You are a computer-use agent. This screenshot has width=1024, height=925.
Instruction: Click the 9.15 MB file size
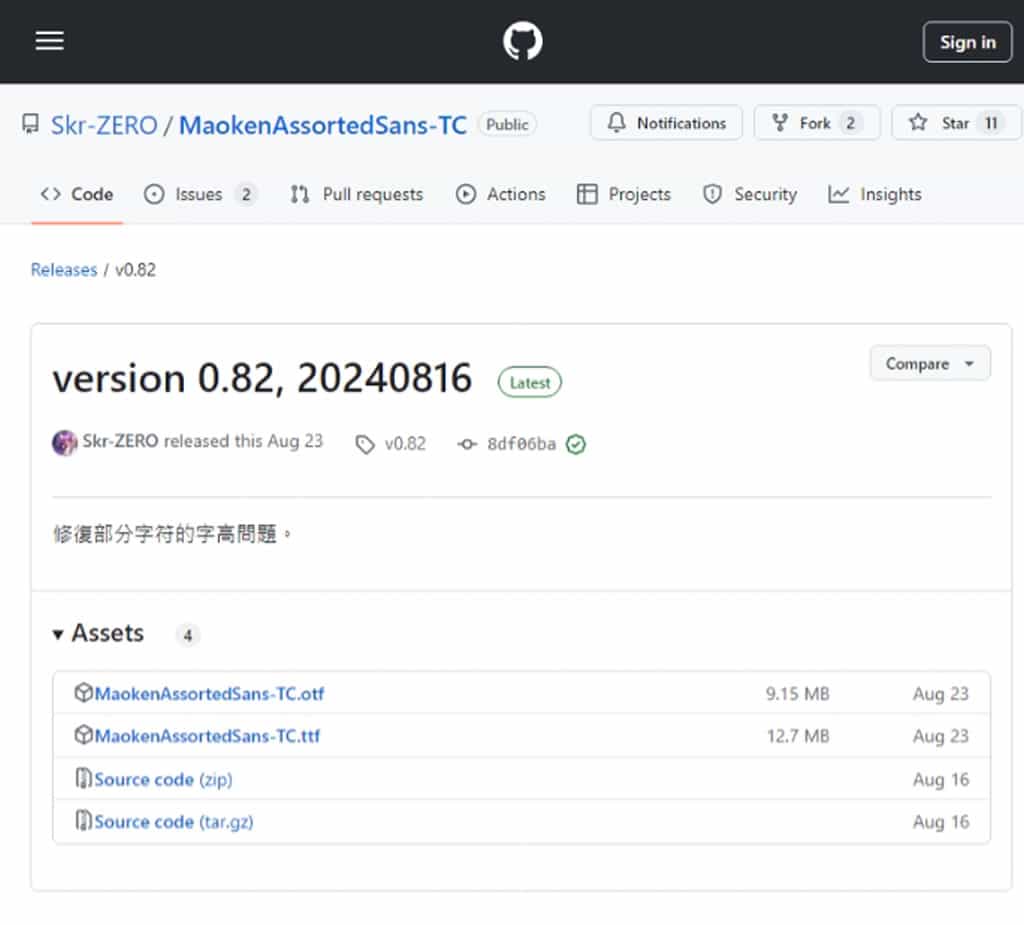[797, 694]
